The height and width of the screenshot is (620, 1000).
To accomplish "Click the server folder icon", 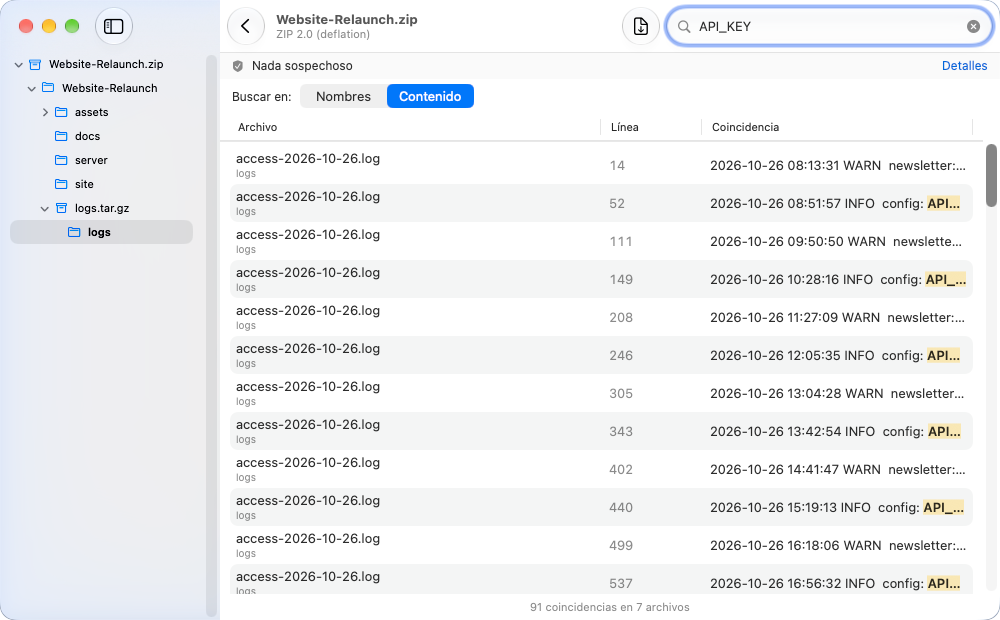I will (x=61, y=160).
